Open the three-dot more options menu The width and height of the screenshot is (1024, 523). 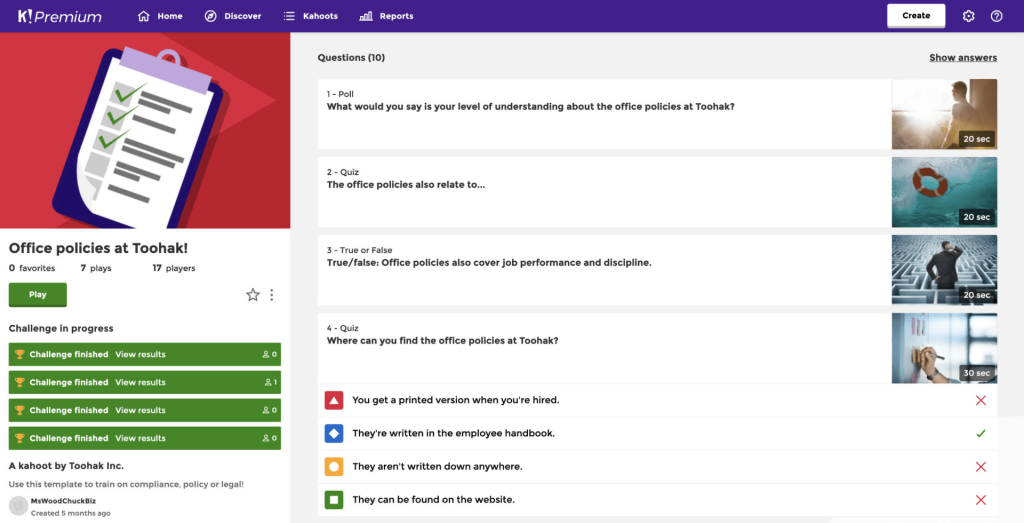[x=272, y=295]
